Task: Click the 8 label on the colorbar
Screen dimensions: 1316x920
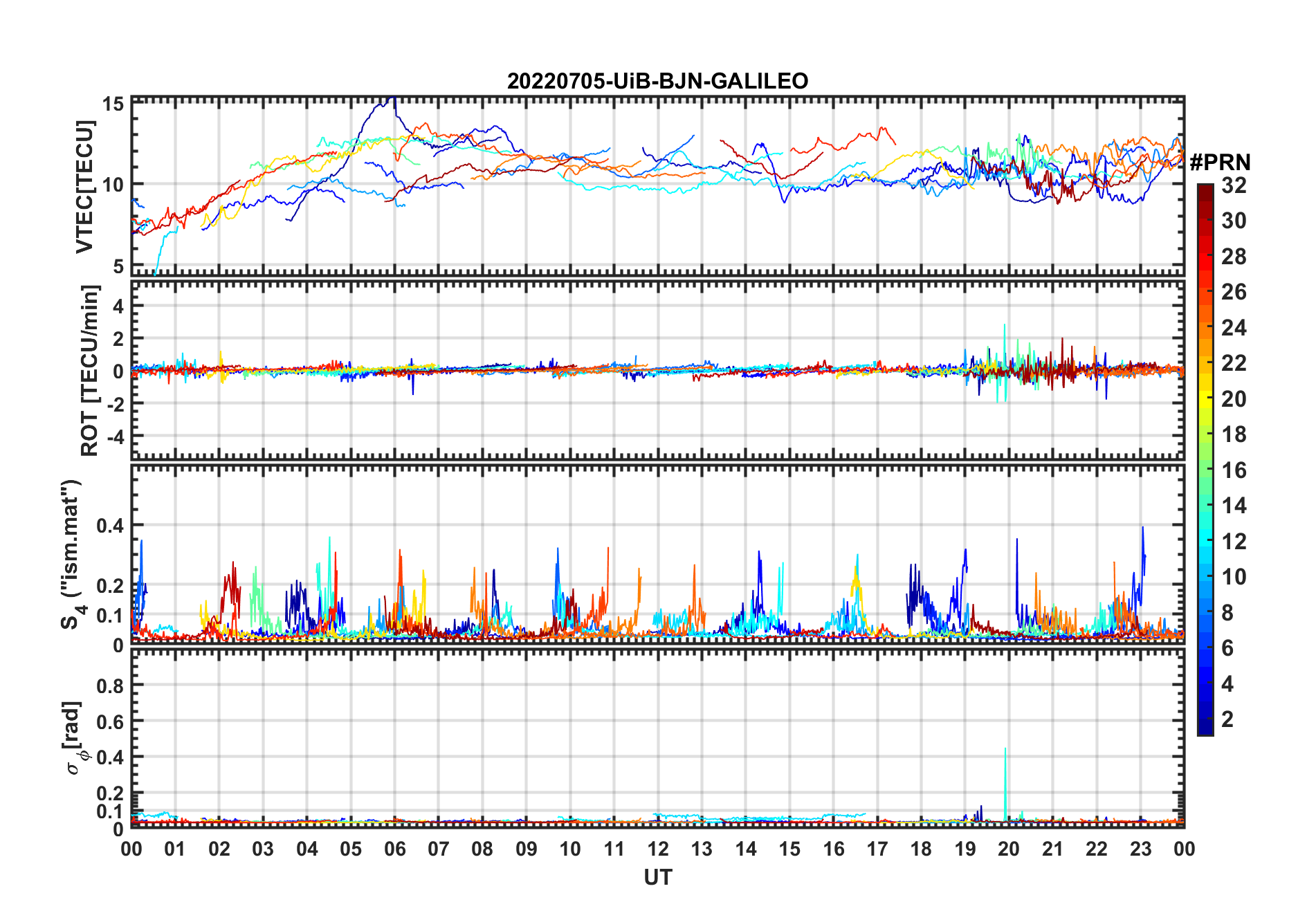Action: coord(1227,613)
